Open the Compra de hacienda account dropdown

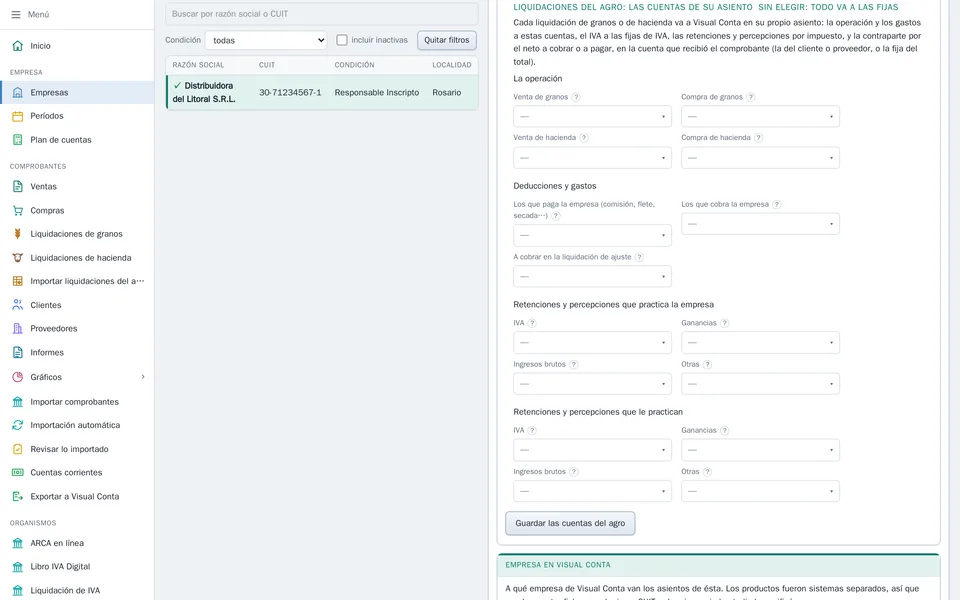click(x=760, y=158)
